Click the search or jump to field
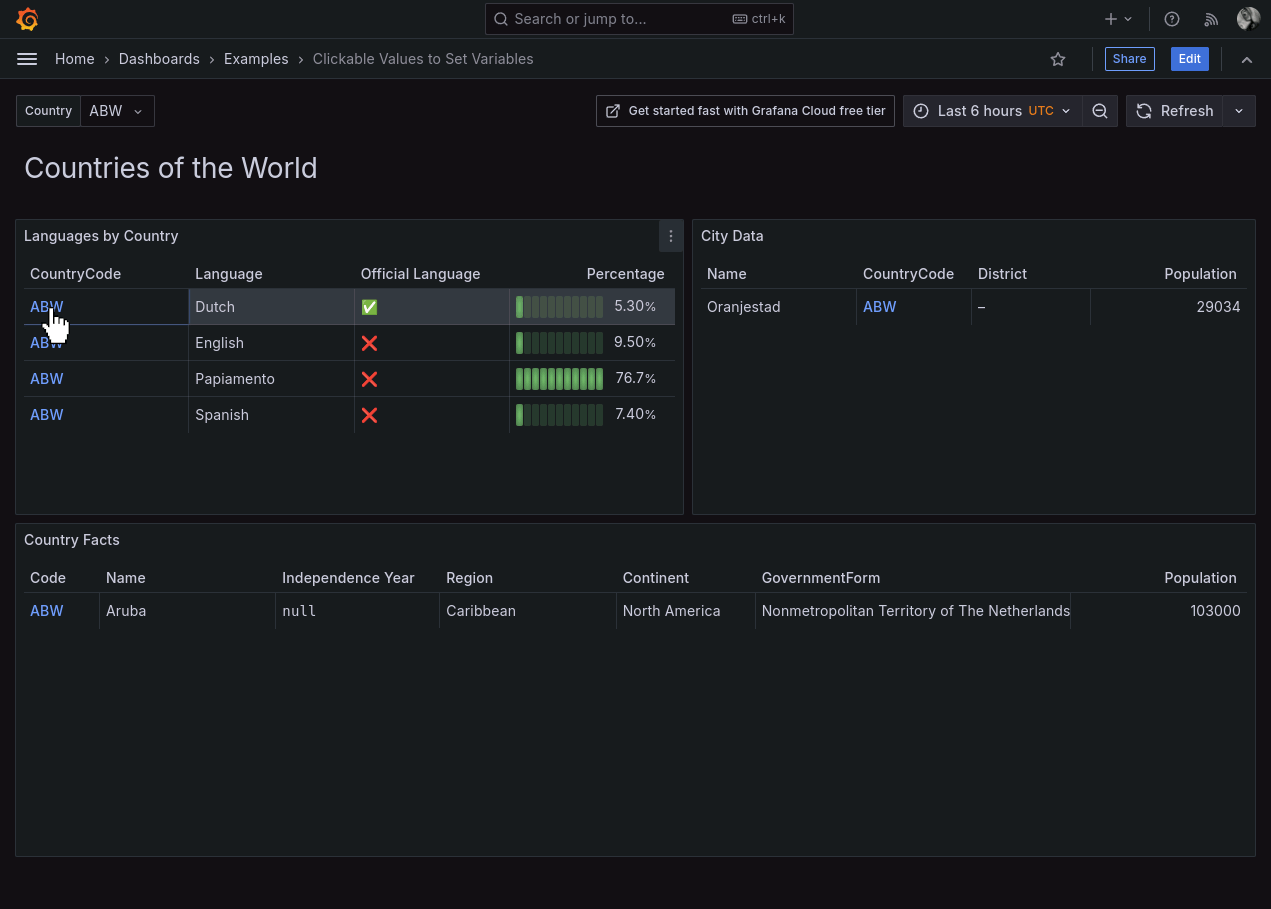1271x909 pixels. click(639, 18)
